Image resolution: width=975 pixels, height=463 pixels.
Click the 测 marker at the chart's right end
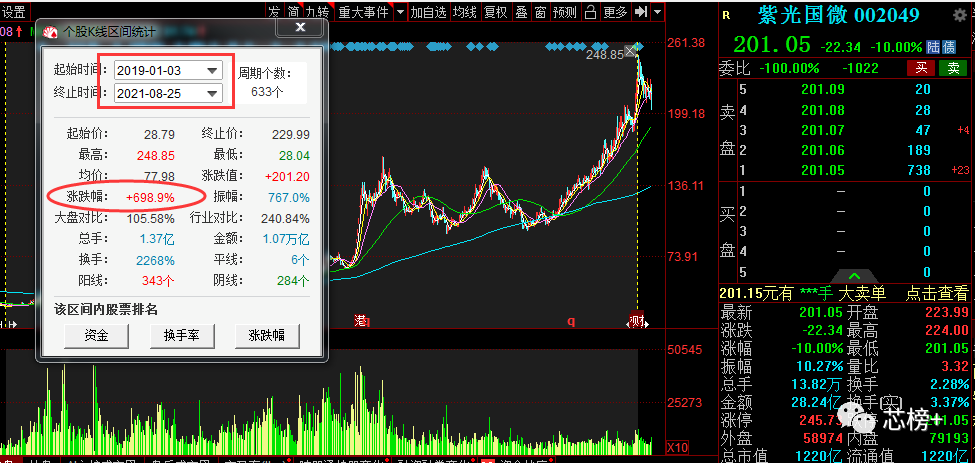[638, 321]
